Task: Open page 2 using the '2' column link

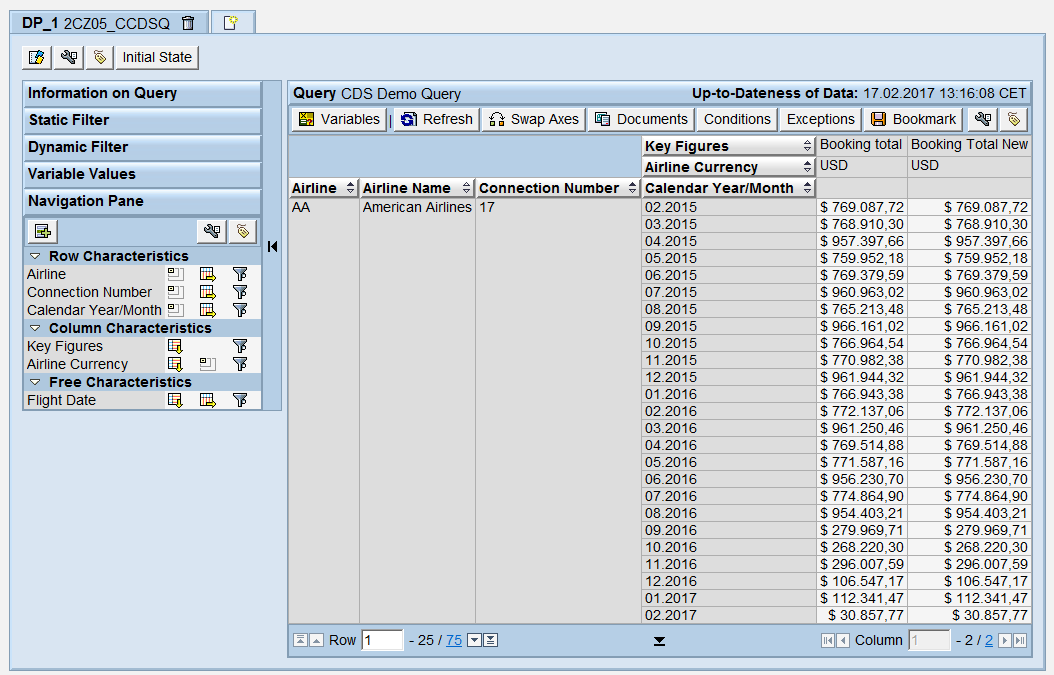Action: pyautogui.click(x=989, y=640)
